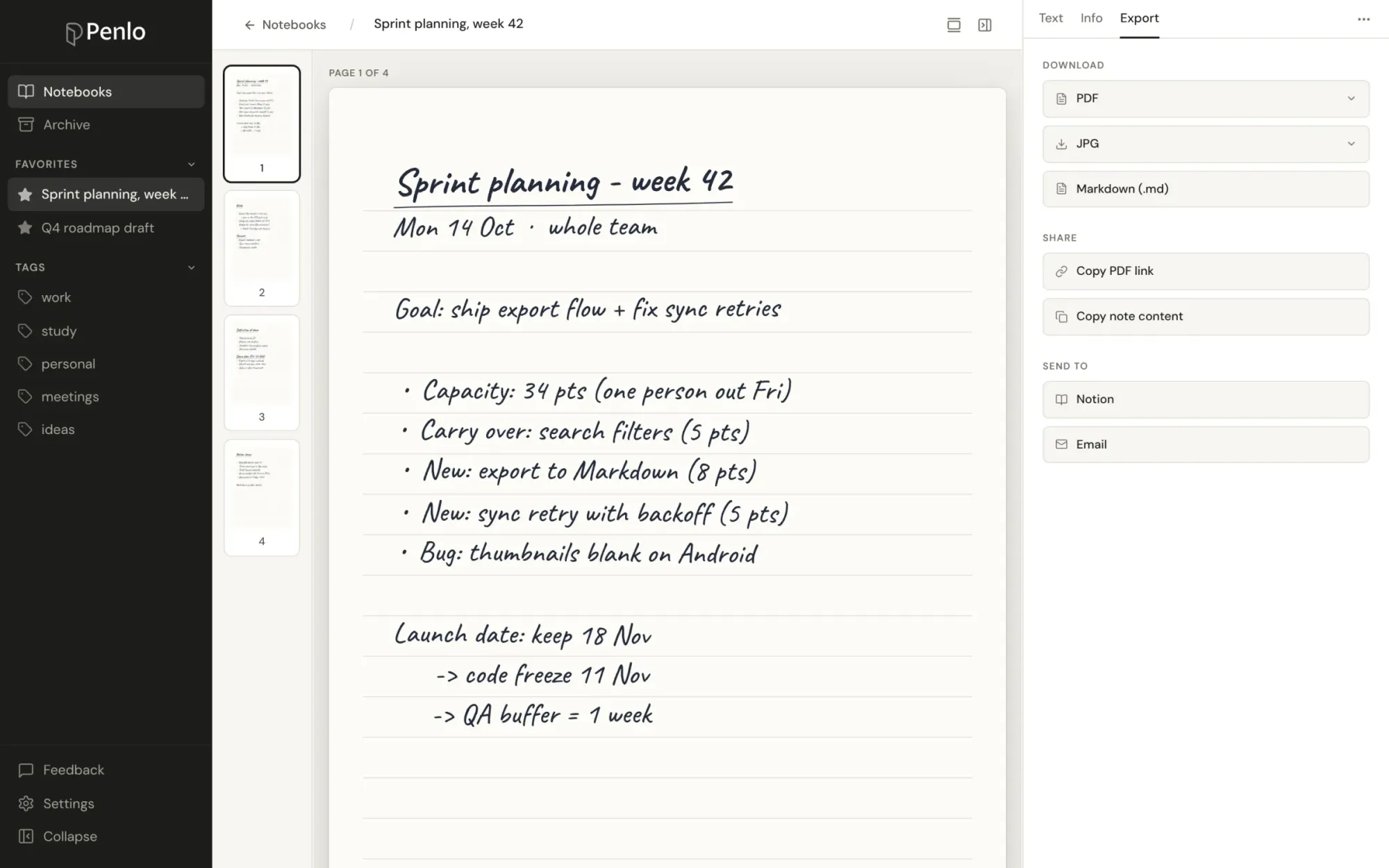Select the meetings tag icon
The height and width of the screenshot is (868, 1389).
pyautogui.click(x=25, y=397)
